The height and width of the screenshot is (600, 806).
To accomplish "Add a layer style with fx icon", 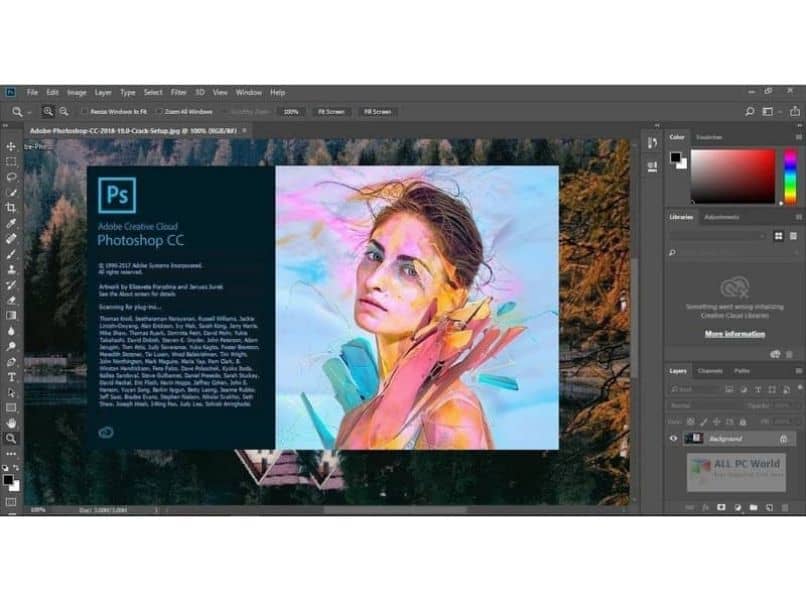I will 705,507.
